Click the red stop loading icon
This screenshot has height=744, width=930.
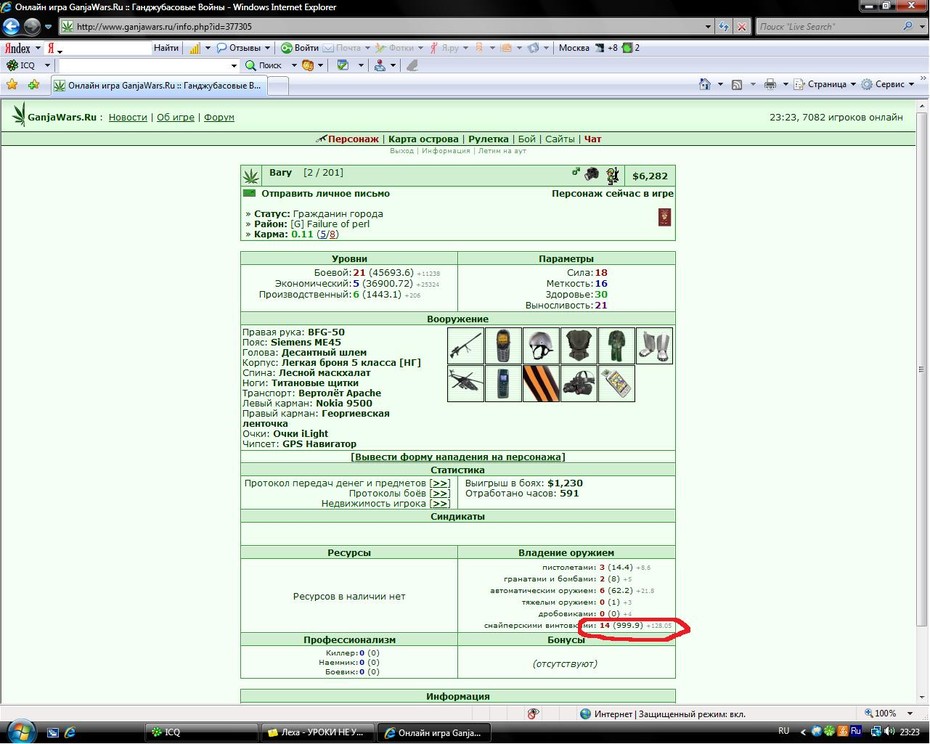coord(741,27)
